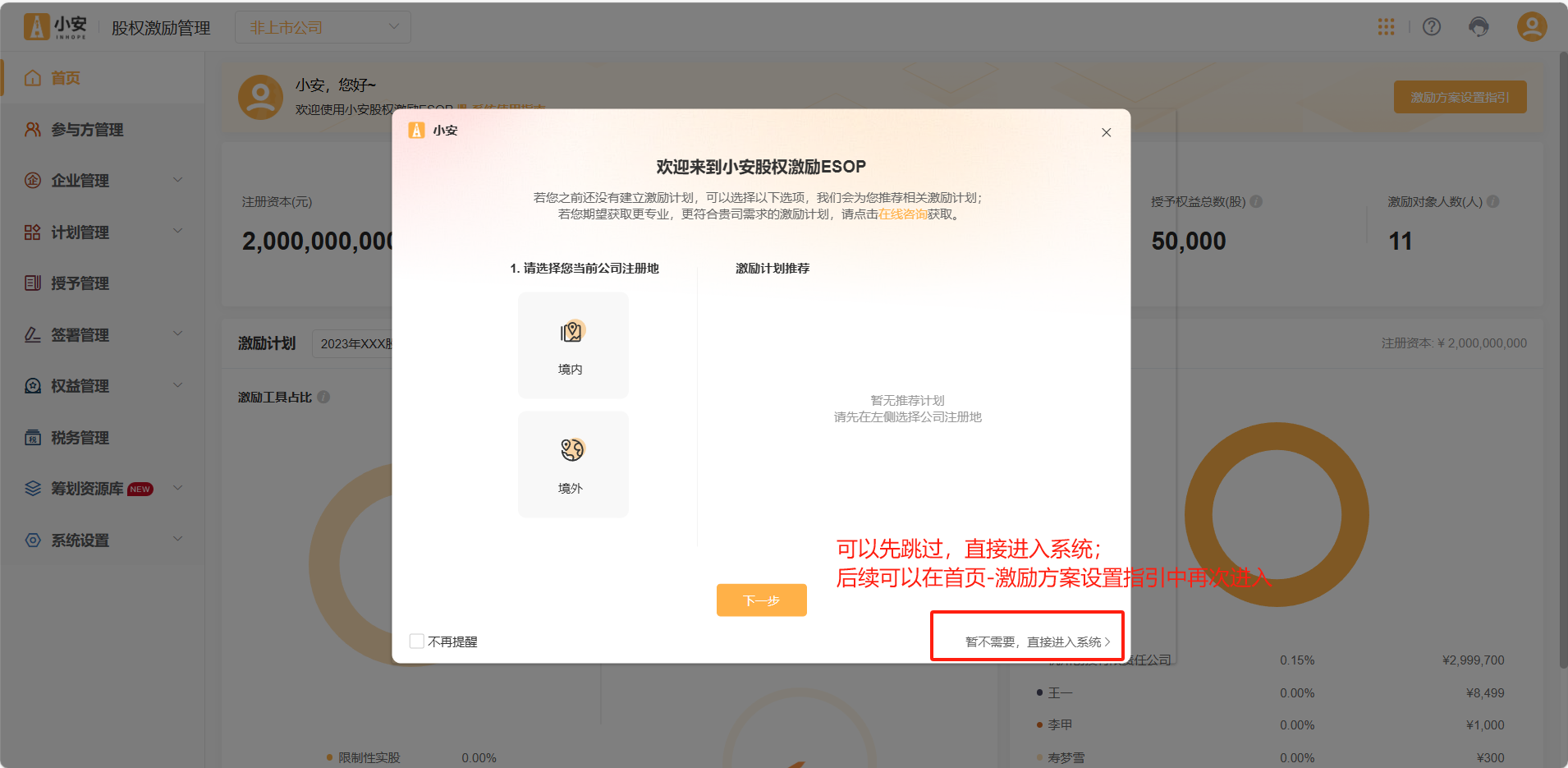
Task: Click the 系统设置 gear icon
Action: click(x=33, y=540)
